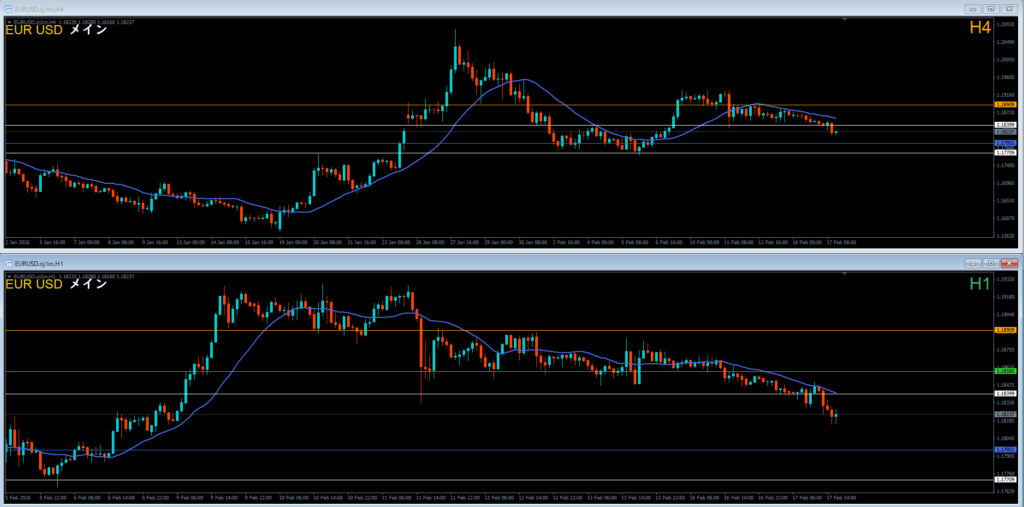Select the blue price level label on H4 chart
The height and width of the screenshot is (507, 1024).
point(1005,143)
